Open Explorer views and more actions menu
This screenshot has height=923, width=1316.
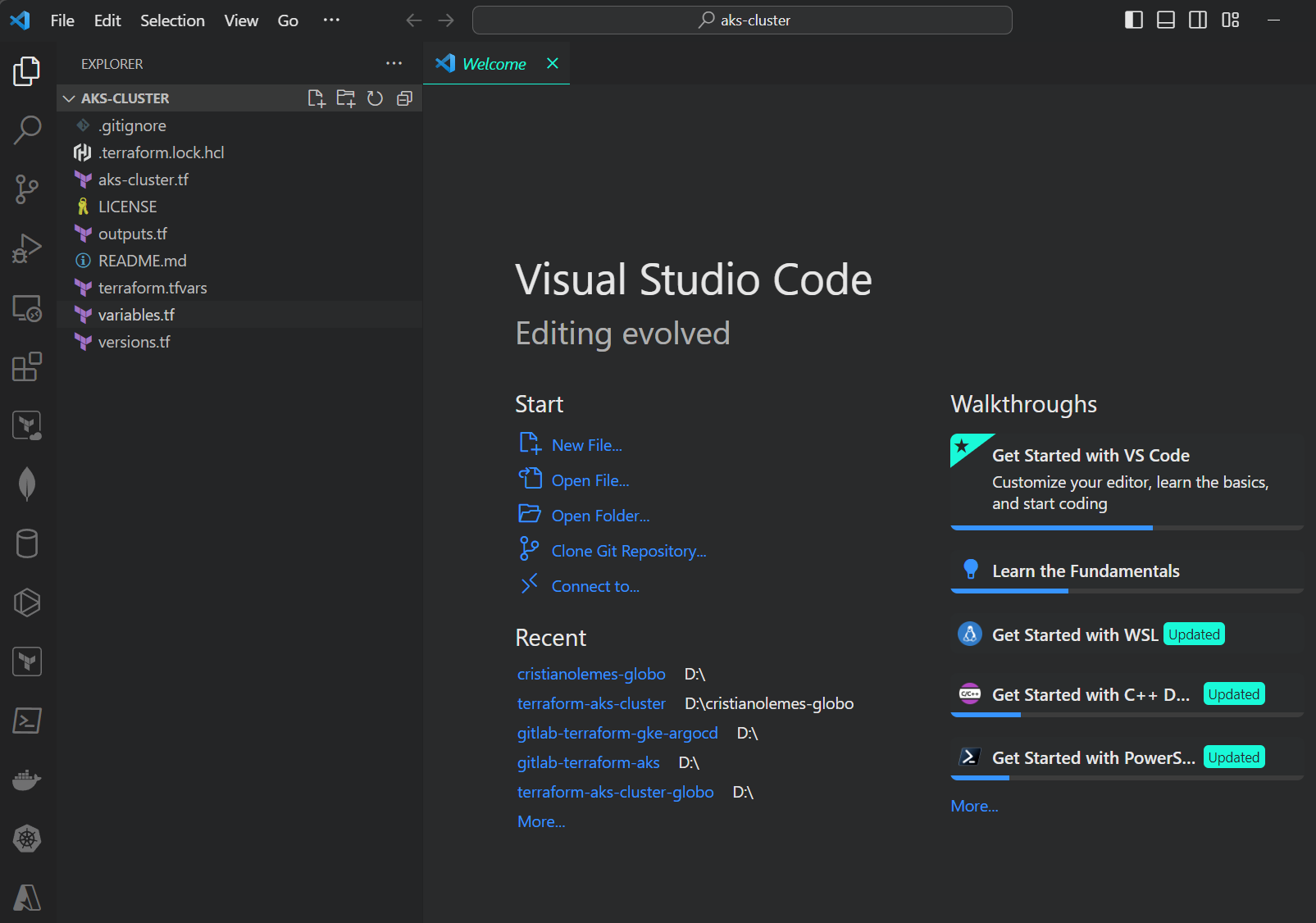coord(394,63)
